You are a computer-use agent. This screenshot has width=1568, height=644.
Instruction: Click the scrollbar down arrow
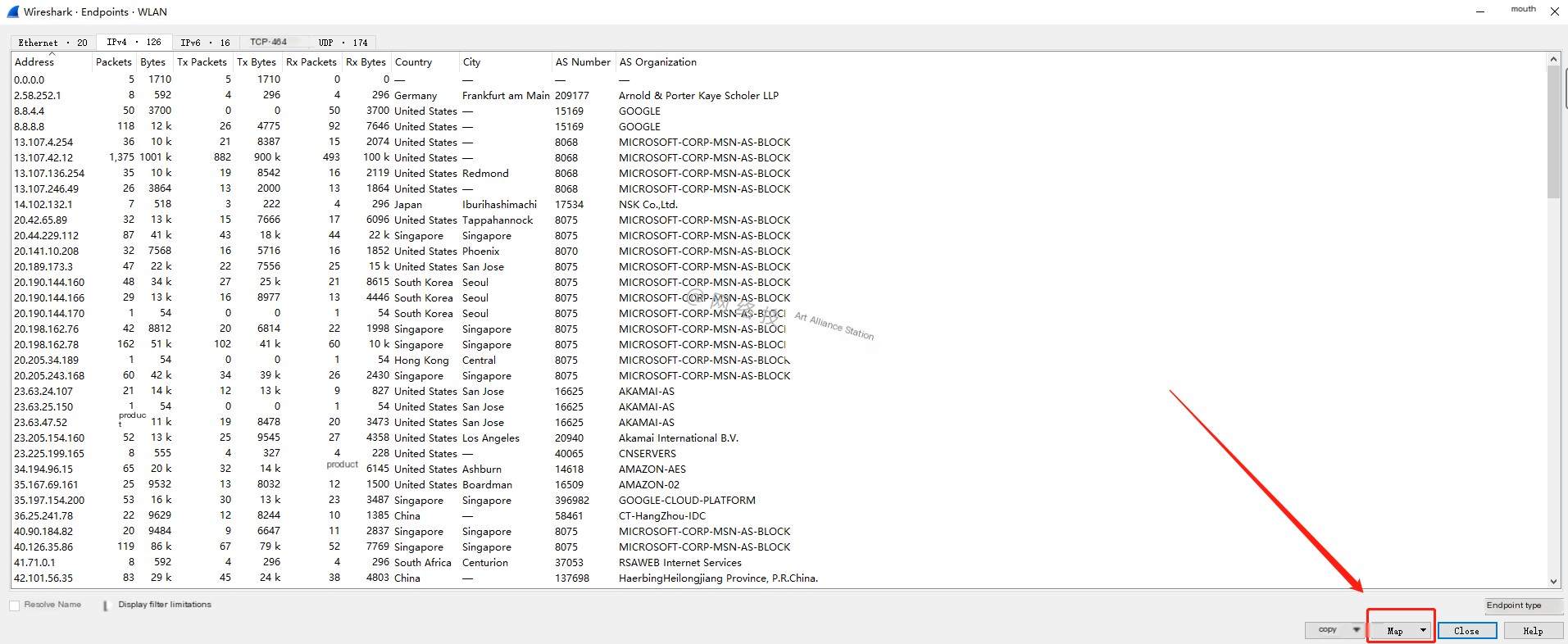point(1553,582)
